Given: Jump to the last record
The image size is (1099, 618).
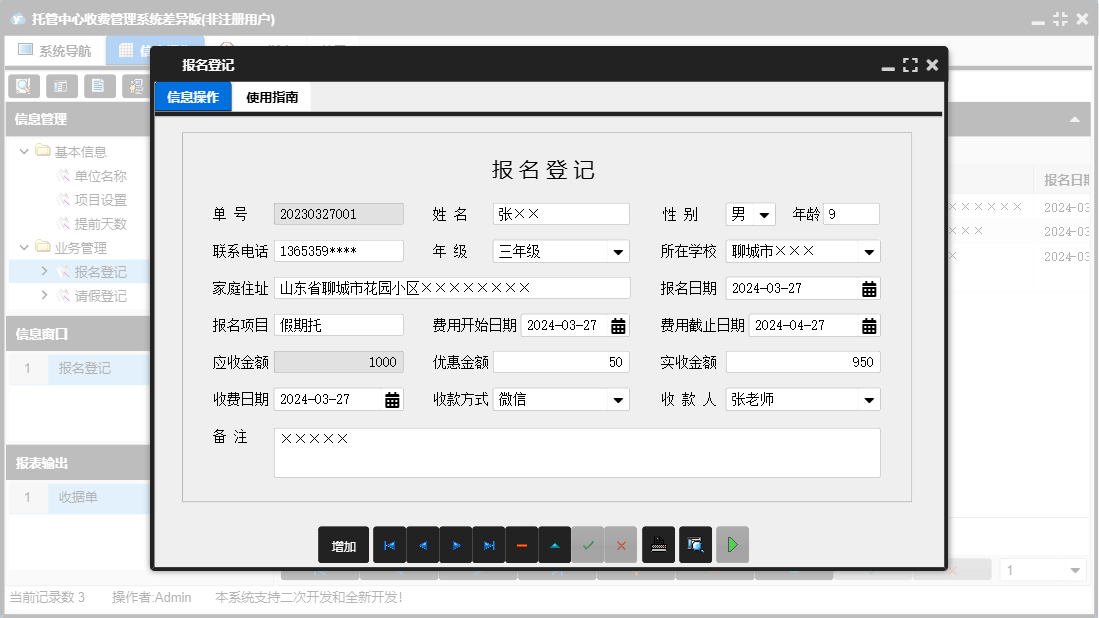Looking at the screenshot, I should coord(488,545).
